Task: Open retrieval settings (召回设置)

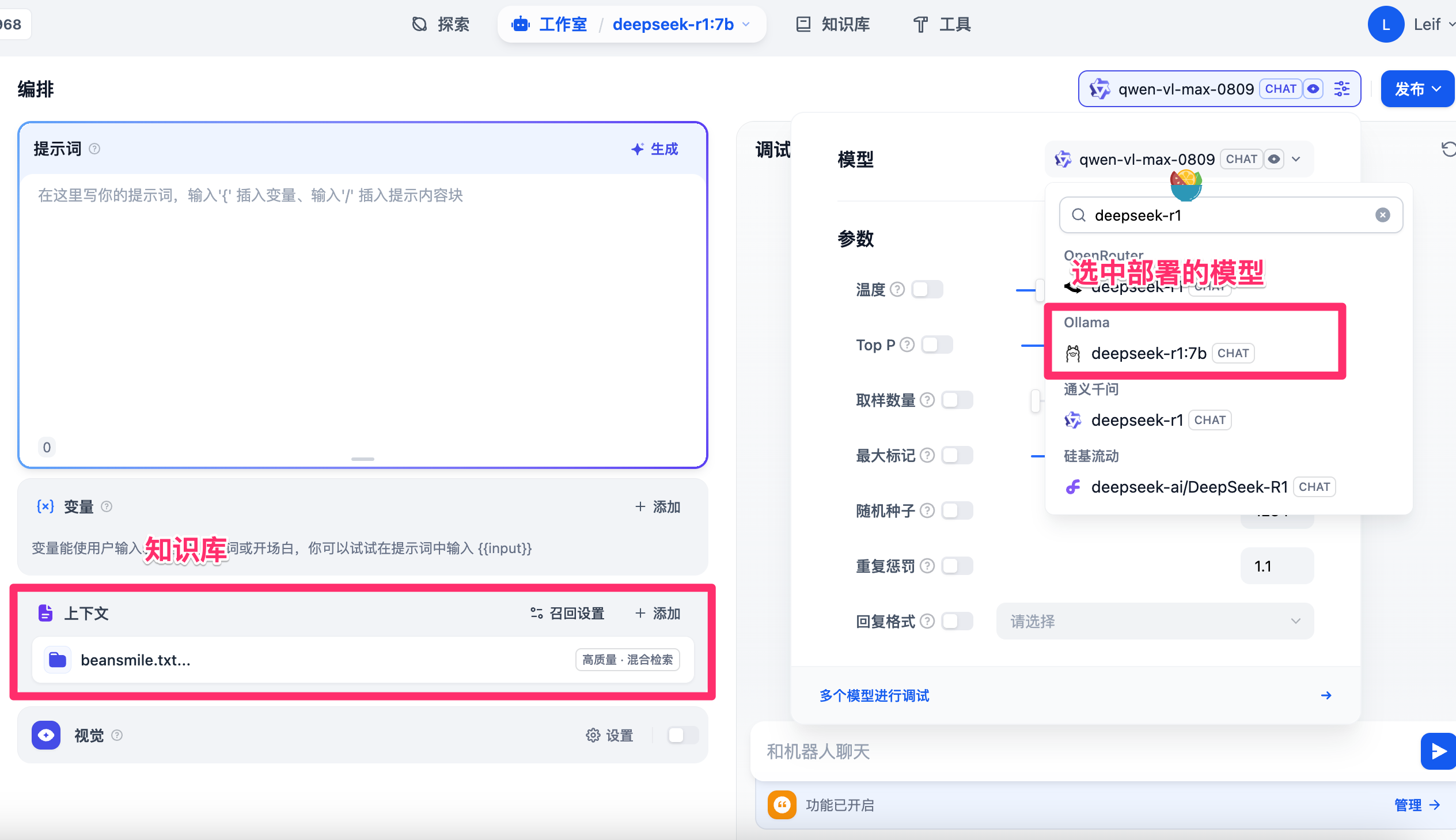Action: 567,612
